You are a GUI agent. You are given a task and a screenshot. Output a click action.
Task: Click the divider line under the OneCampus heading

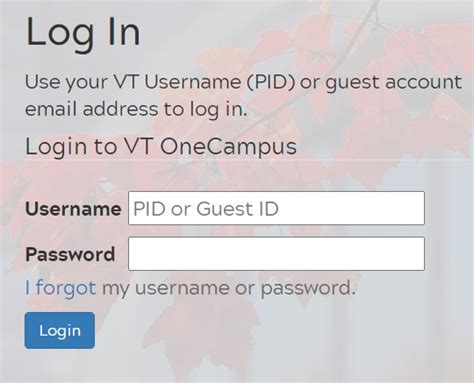tap(249, 160)
